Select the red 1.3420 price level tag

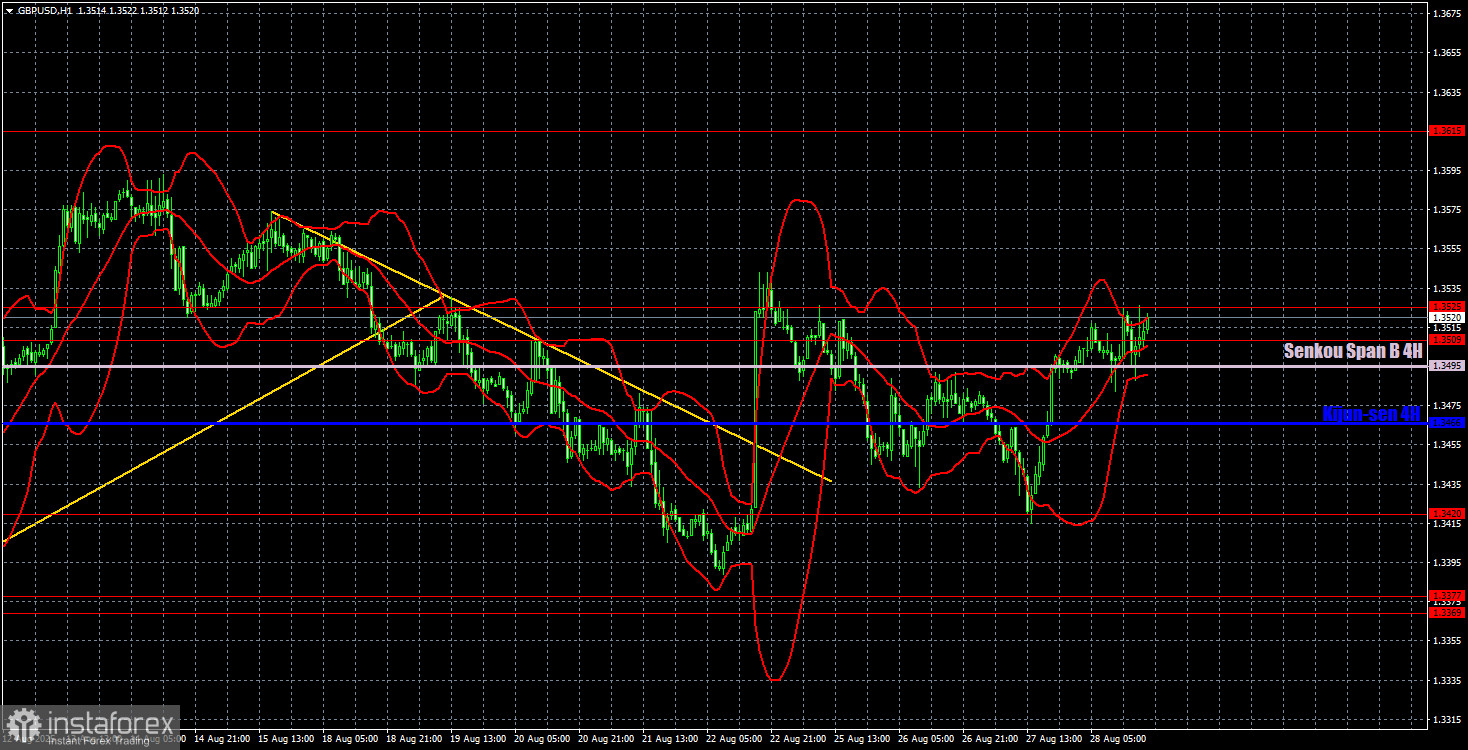(1447, 513)
